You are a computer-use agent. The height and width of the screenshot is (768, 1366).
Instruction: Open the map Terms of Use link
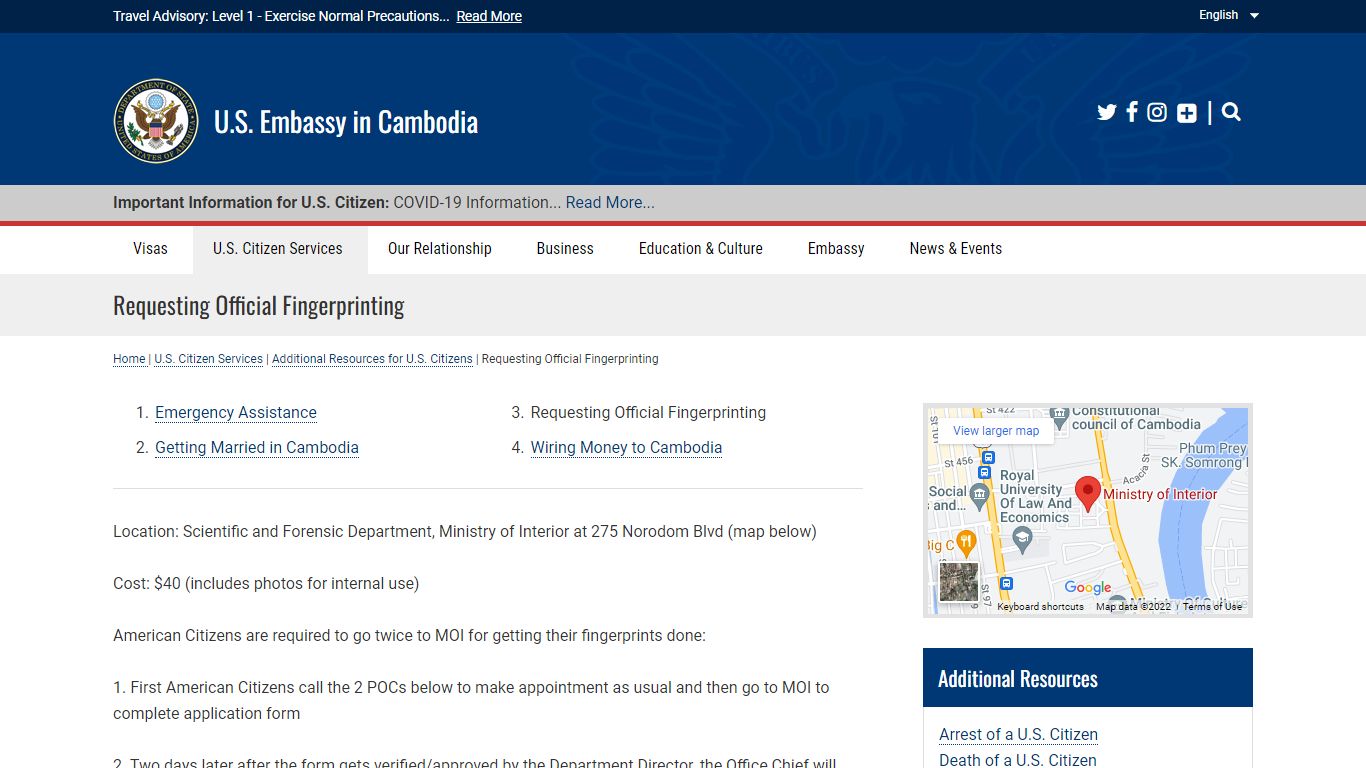[x=1212, y=606]
